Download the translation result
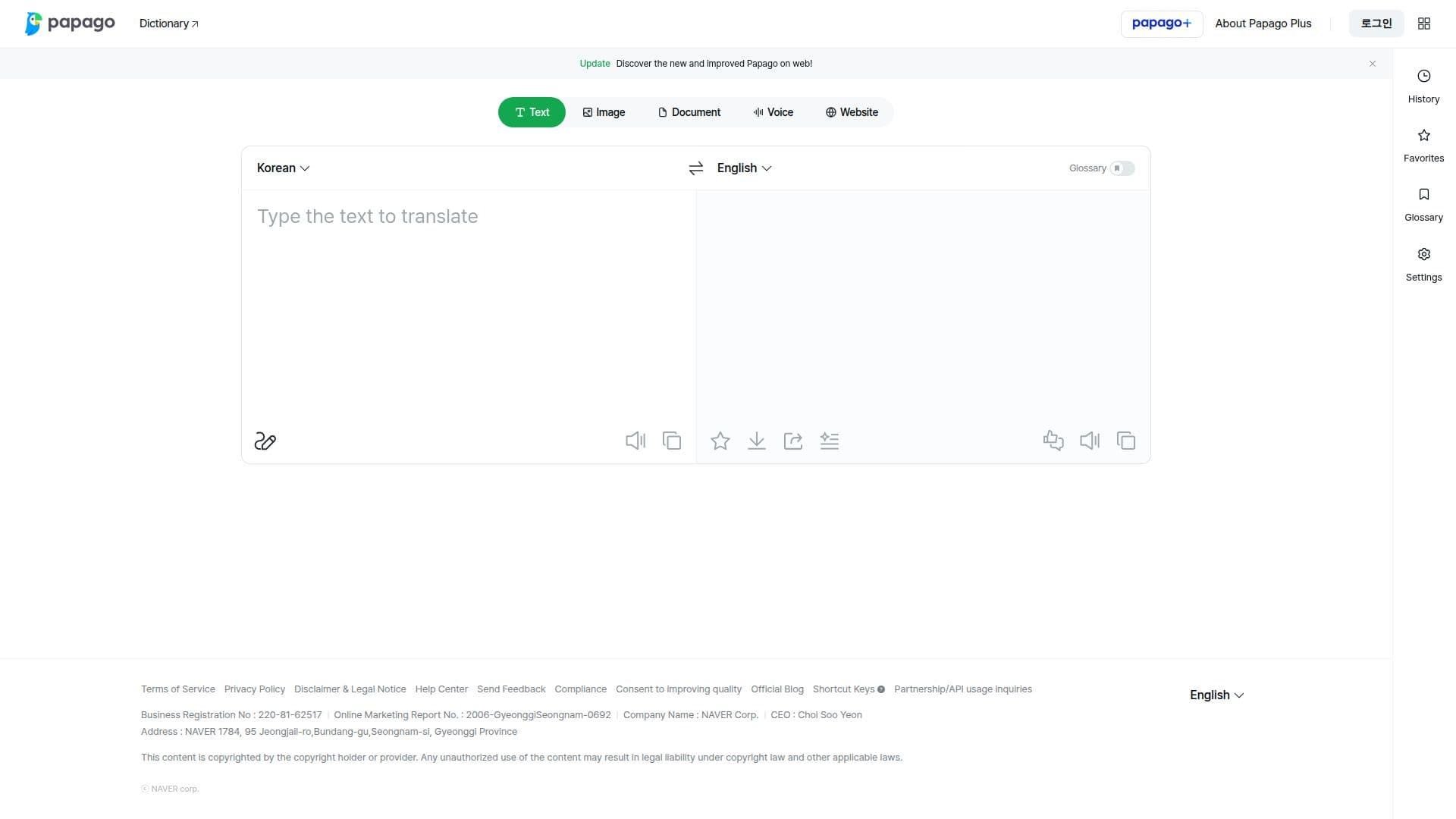Screen dimensions: 1456x819 click(x=757, y=441)
